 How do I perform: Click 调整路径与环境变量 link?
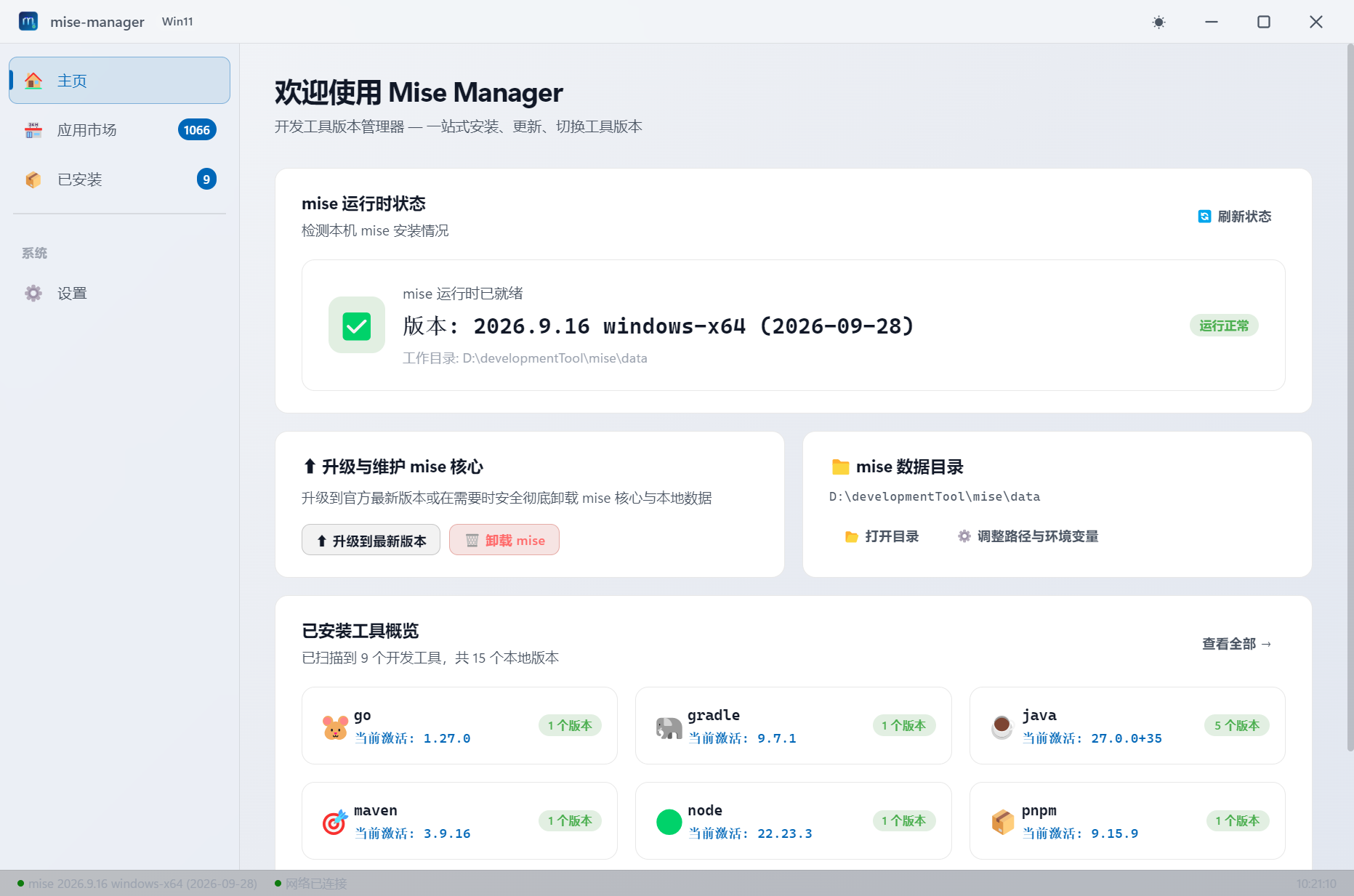(x=1028, y=536)
